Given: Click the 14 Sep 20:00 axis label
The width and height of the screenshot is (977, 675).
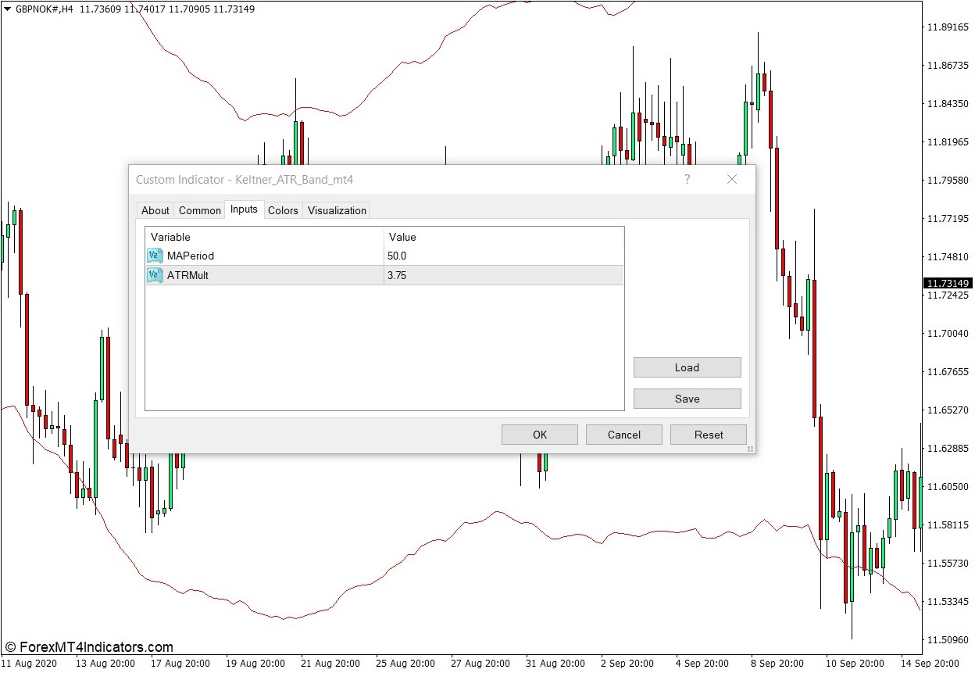Looking at the screenshot, I should tap(930, 663).
